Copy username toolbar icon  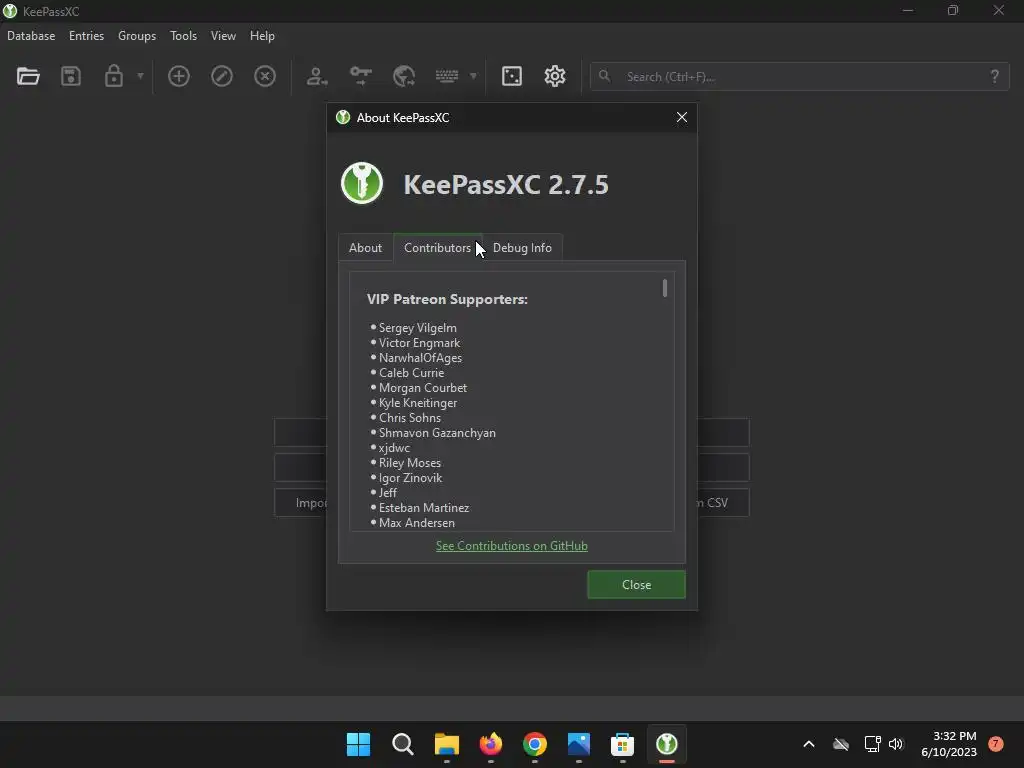pyautogui.click(x=317, y=76)
